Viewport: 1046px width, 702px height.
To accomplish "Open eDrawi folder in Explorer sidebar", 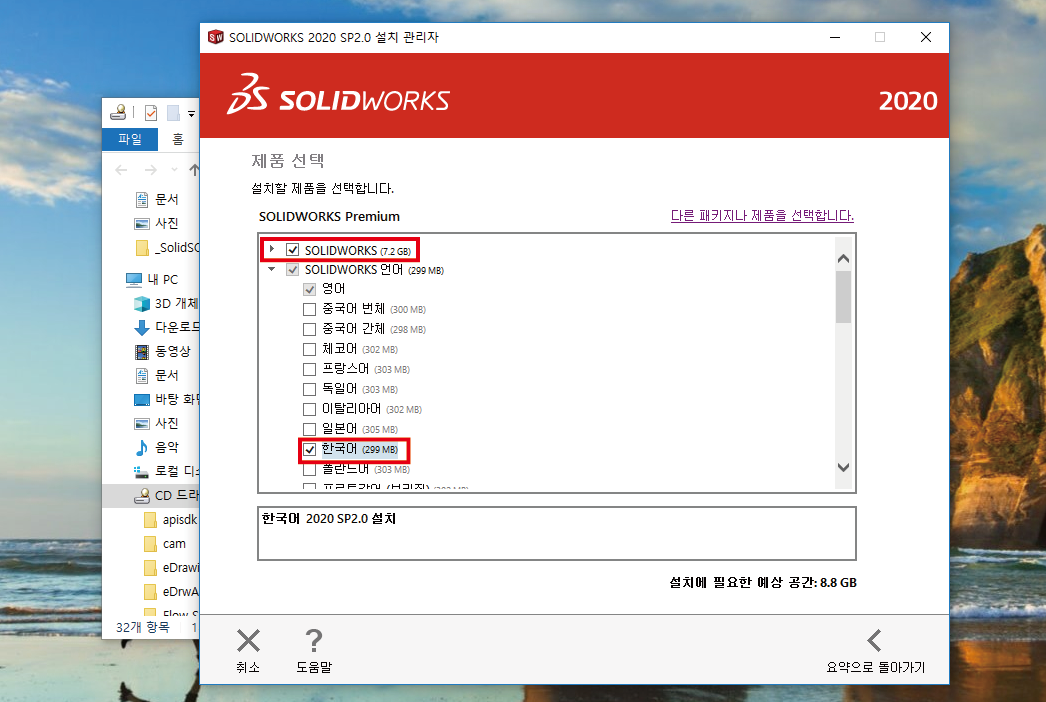I will 171,567.
